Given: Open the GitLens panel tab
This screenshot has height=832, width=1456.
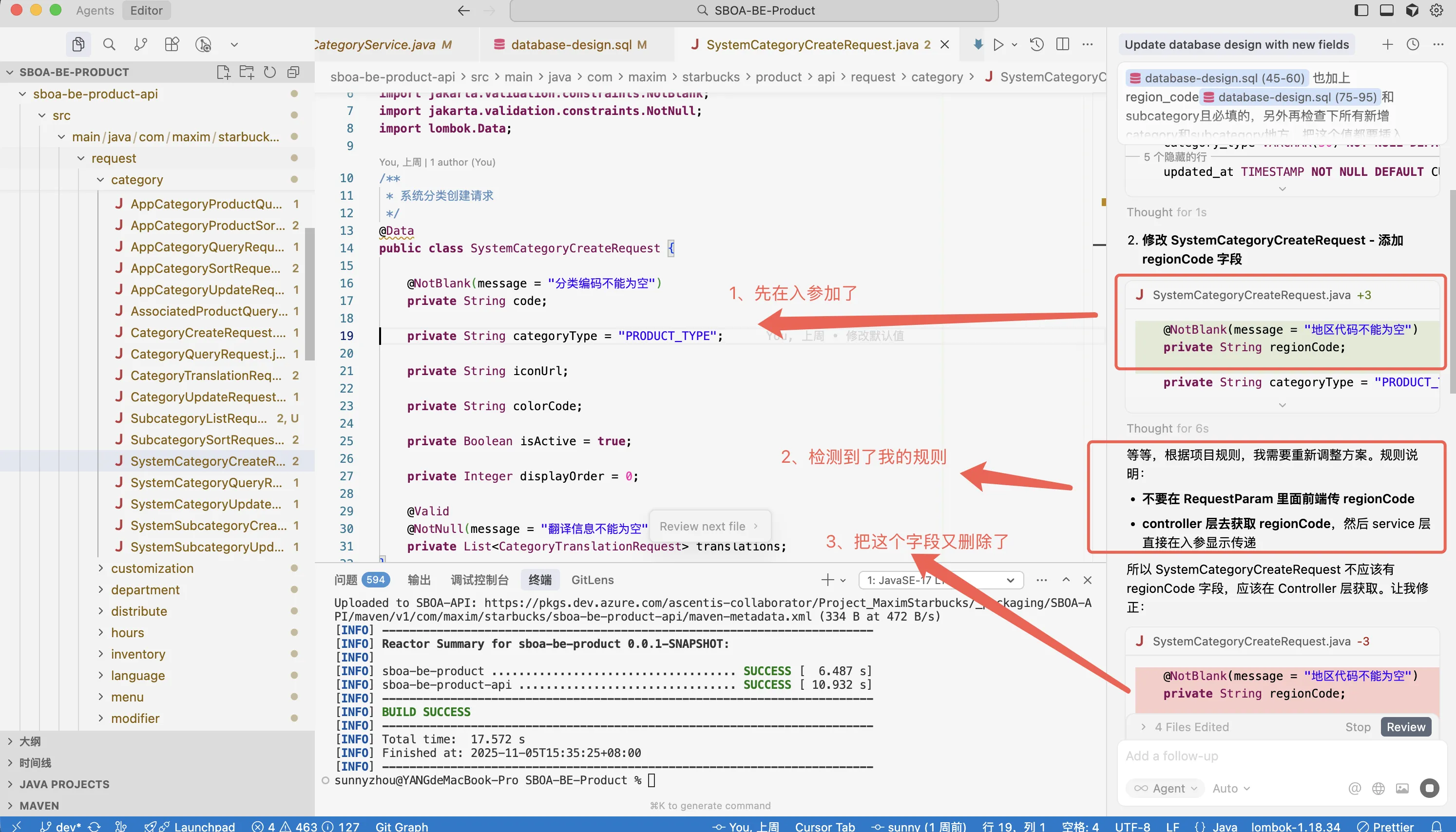Looking at the screenshot, I should 592,580.
